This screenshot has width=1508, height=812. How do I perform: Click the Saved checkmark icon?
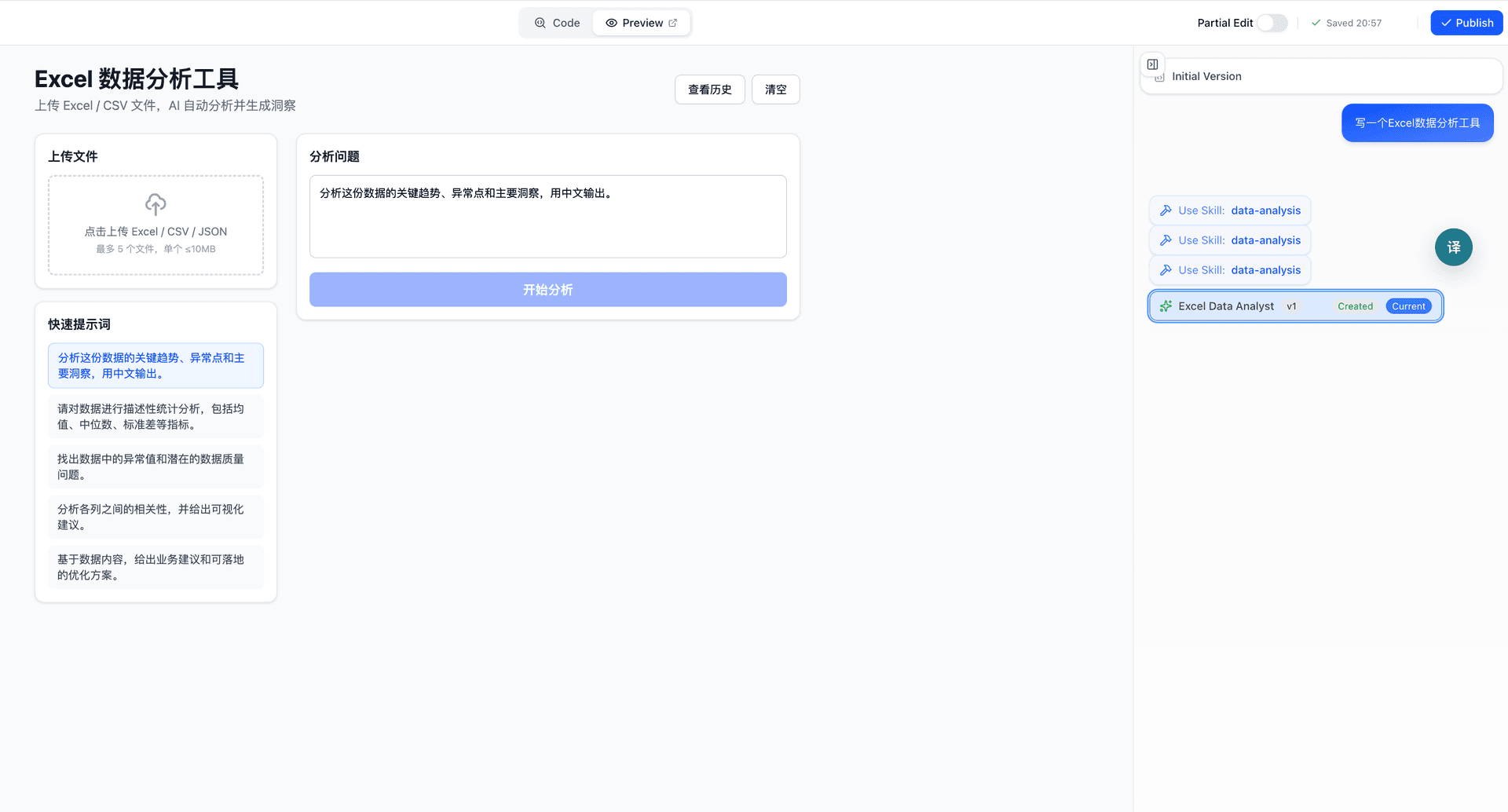tap(1316, 23)
